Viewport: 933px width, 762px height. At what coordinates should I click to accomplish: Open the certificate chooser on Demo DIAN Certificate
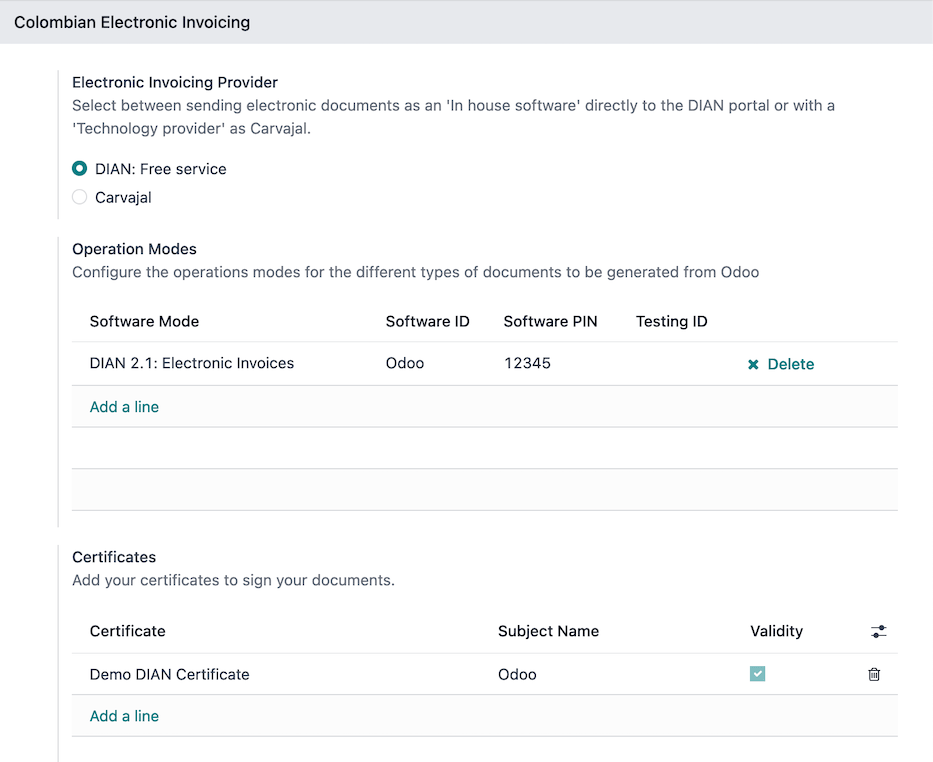pyautogui.click(x=169, y=674)
